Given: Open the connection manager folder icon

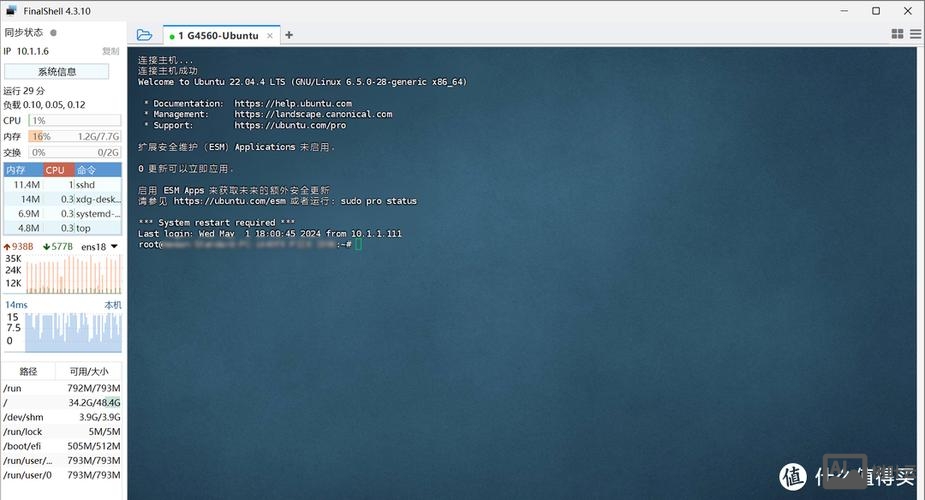Looking at the screenshot, I should click(x=144, y=35).
